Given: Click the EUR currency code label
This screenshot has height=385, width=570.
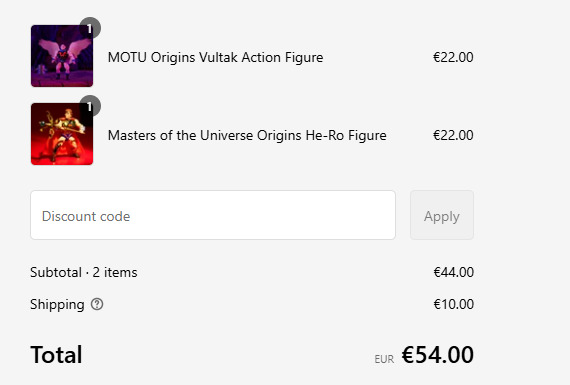Looking at the screenshot, I should click(384, 359).
